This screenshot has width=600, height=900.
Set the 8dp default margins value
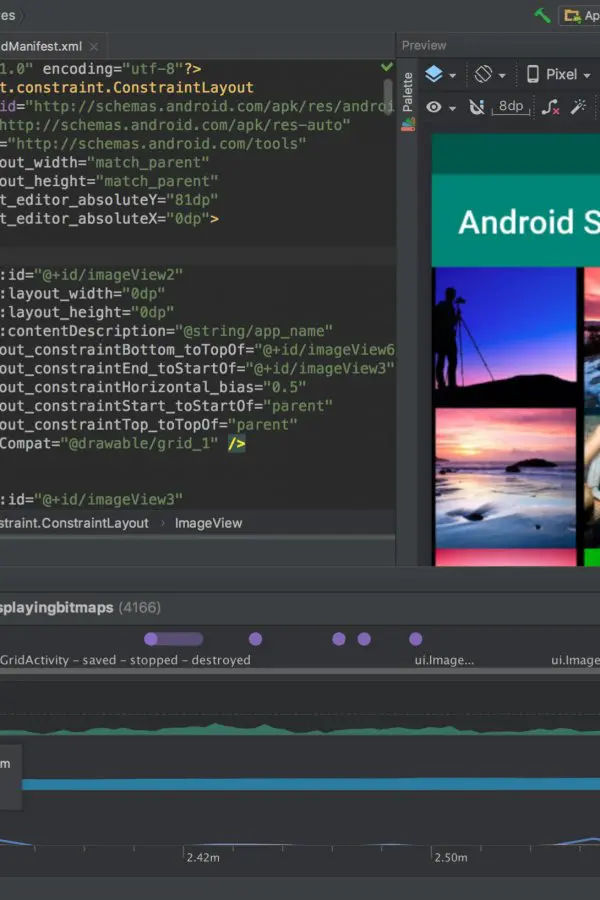pyautogui.click(x=510, y=107)
